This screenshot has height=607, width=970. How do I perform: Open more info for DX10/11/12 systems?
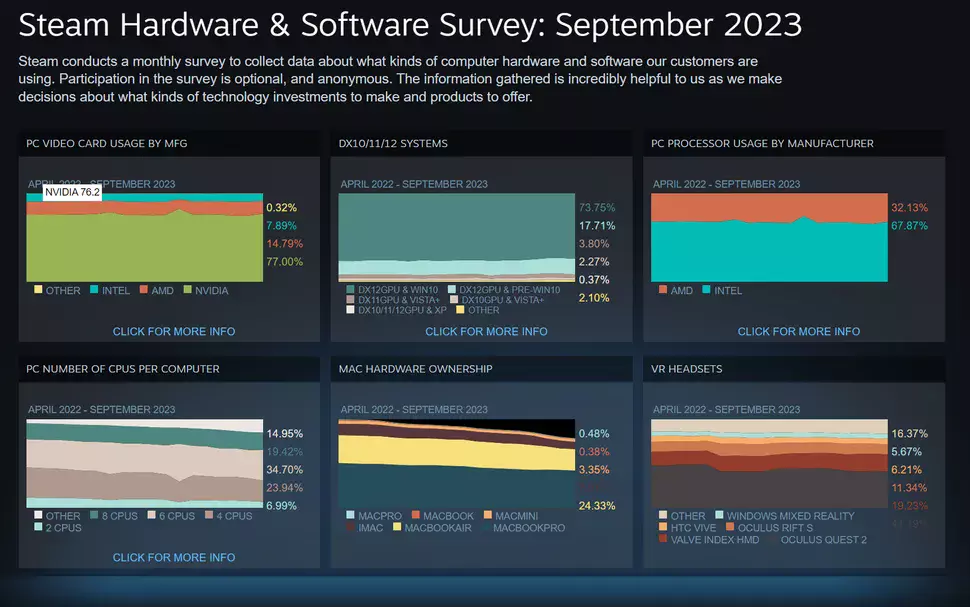tap(486, 332)
